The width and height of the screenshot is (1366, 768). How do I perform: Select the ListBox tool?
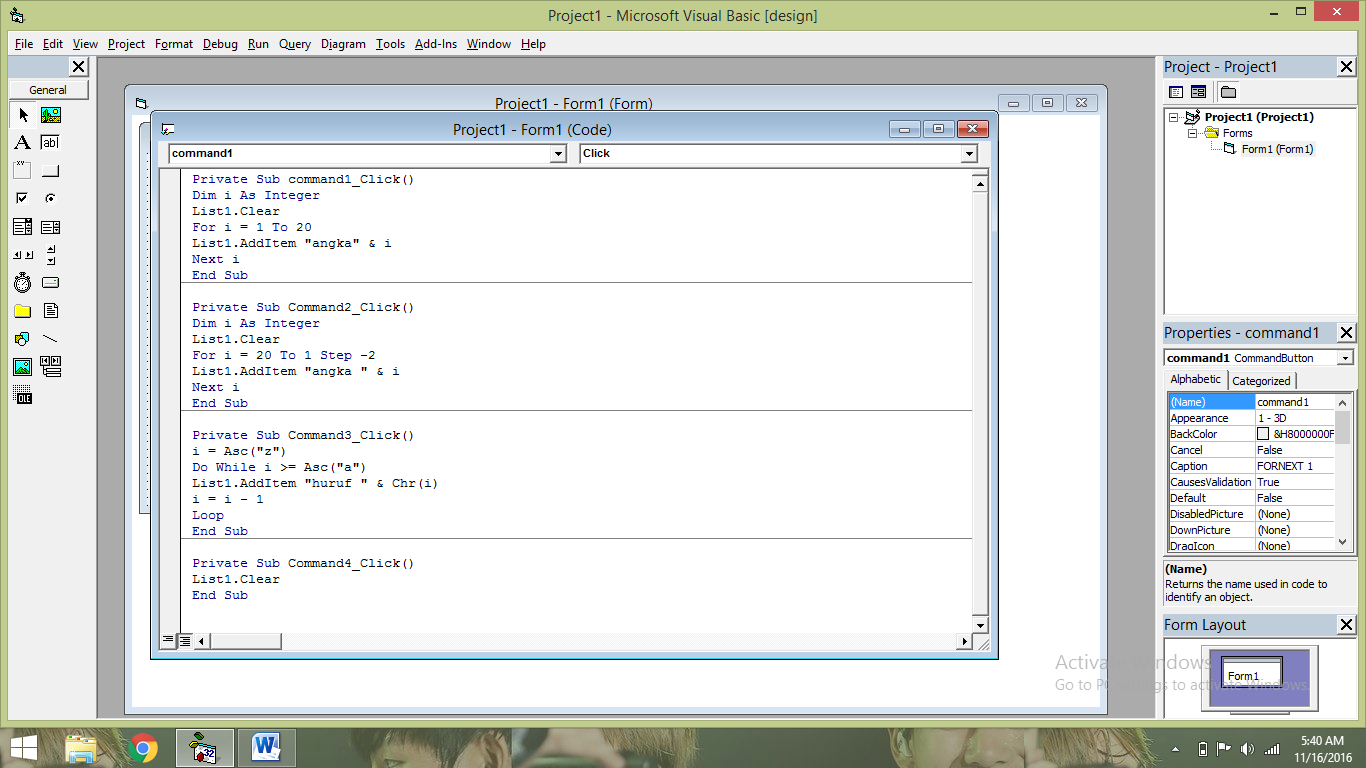51,226
